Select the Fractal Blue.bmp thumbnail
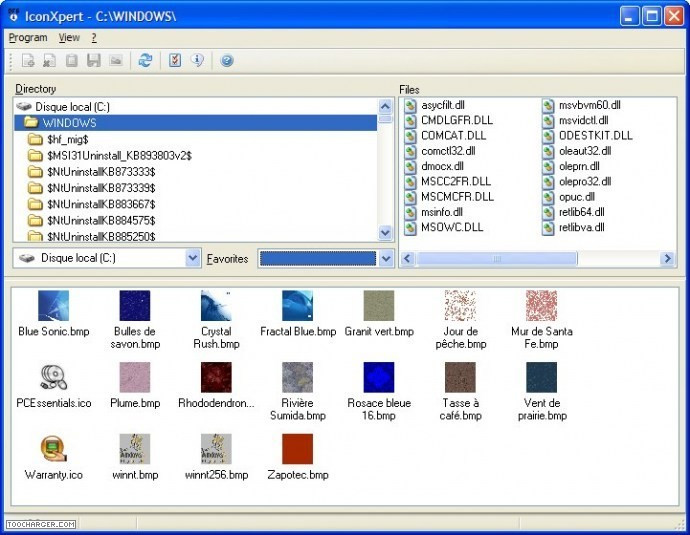Image resolution: width=690 pixels, height=535 pixels. (297, 306)
